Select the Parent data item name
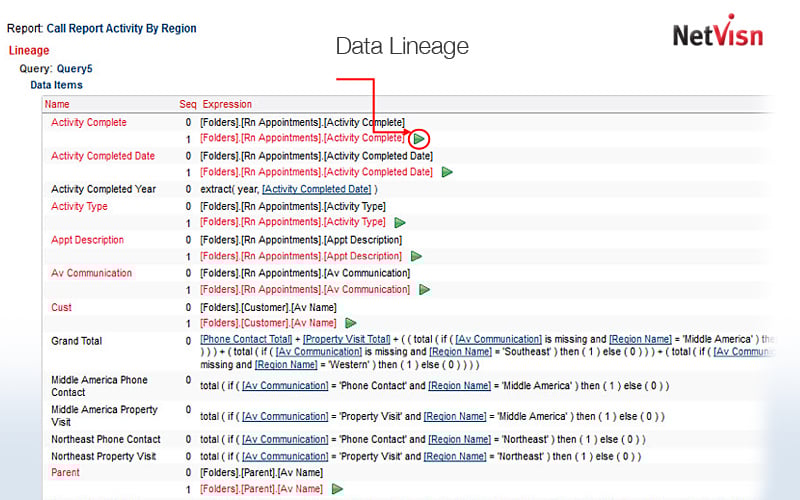This screenshot has width=800, height=500. (67, 472)
